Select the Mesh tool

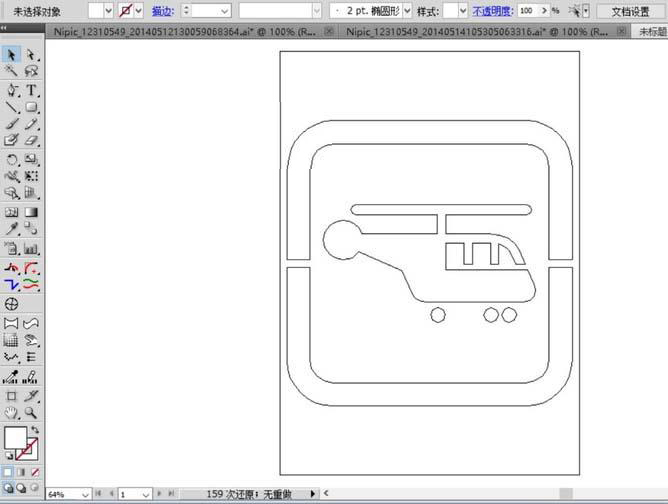12,212
